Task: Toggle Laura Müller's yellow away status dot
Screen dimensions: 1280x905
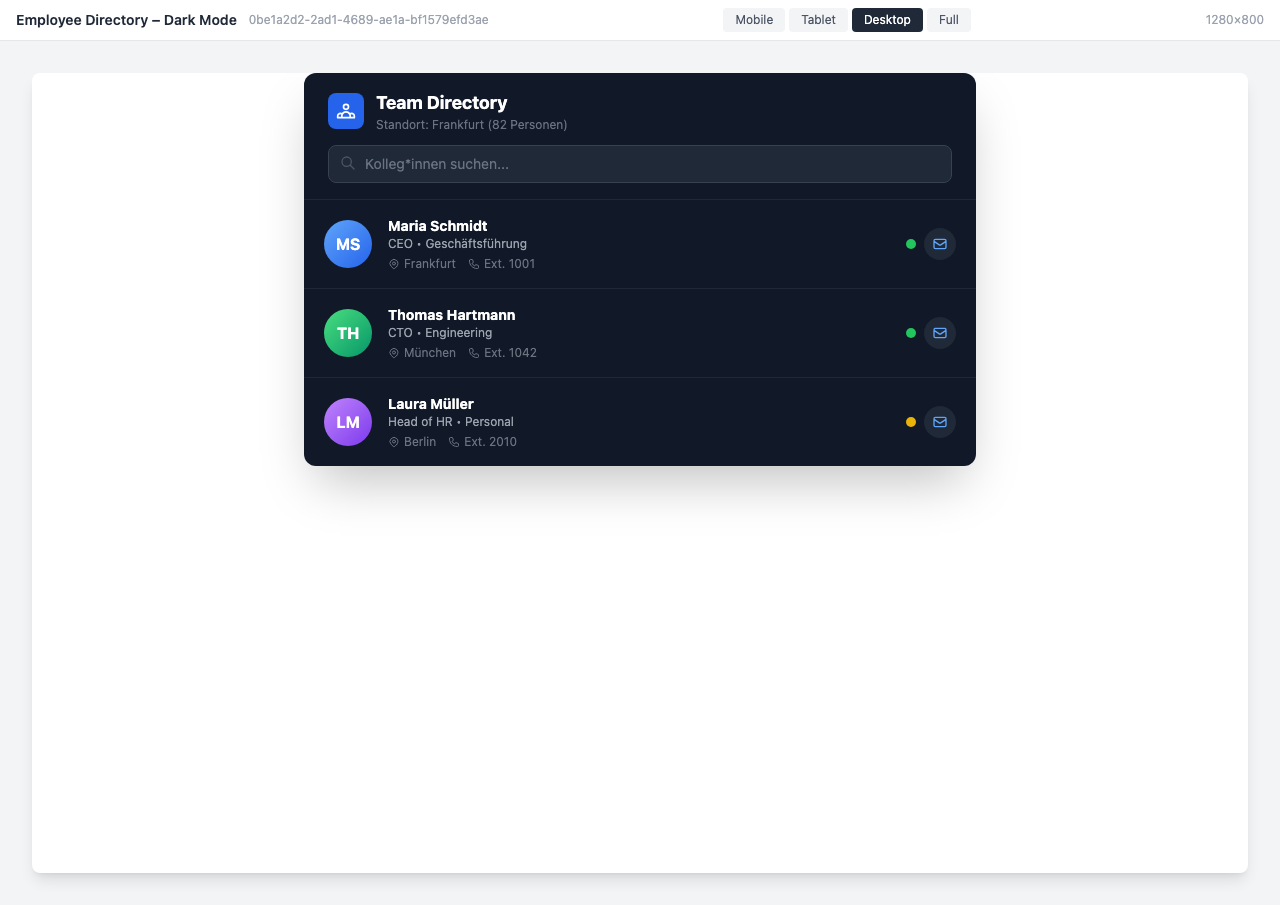Action: (910, 421)
